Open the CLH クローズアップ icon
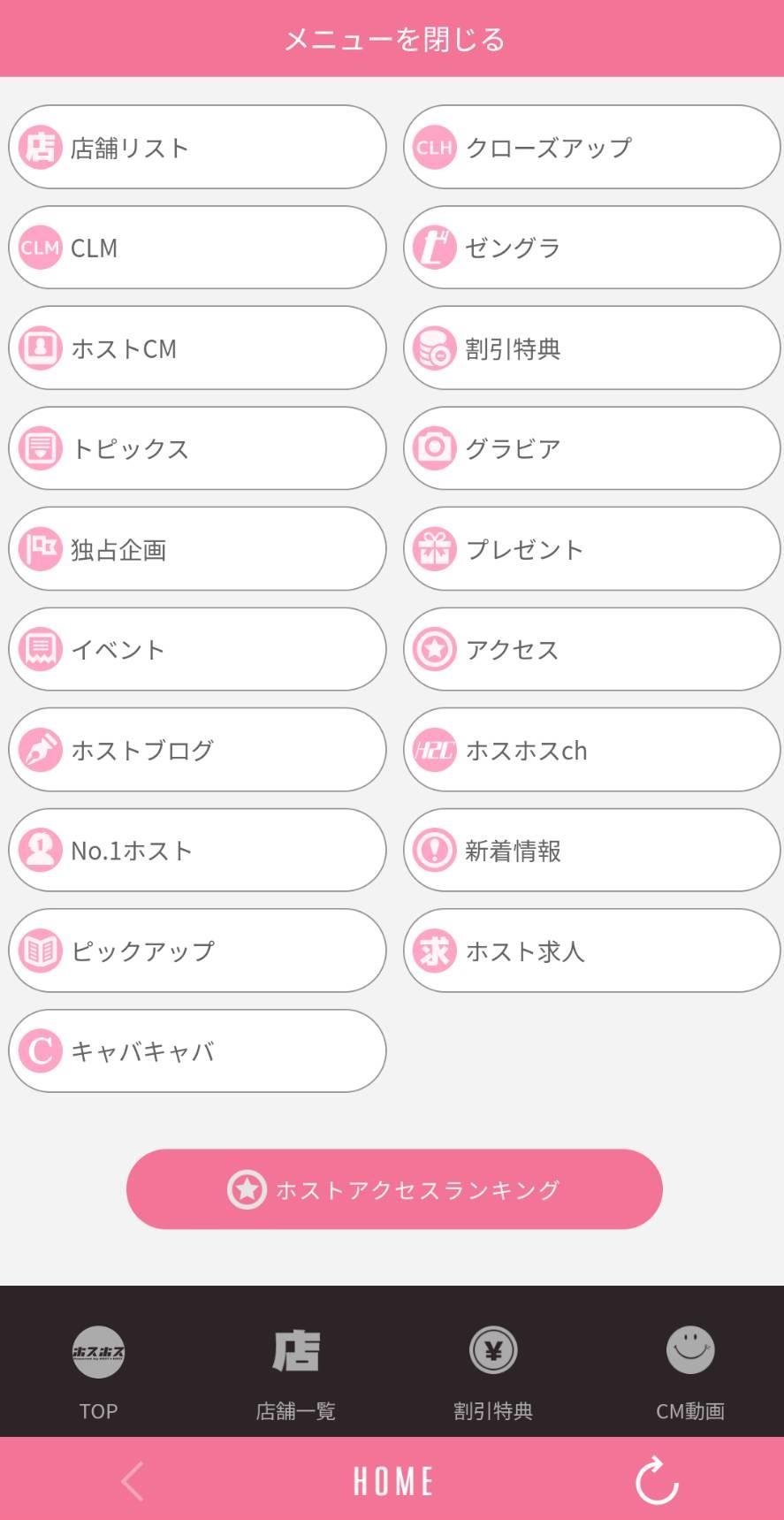This screenshot has width=784, height=1520. pos(435,147)
